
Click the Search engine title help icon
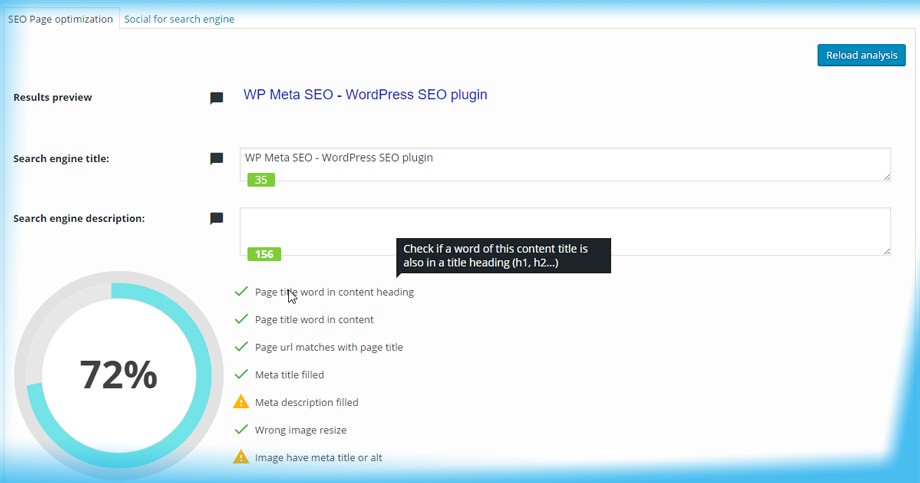coord(217,158)
